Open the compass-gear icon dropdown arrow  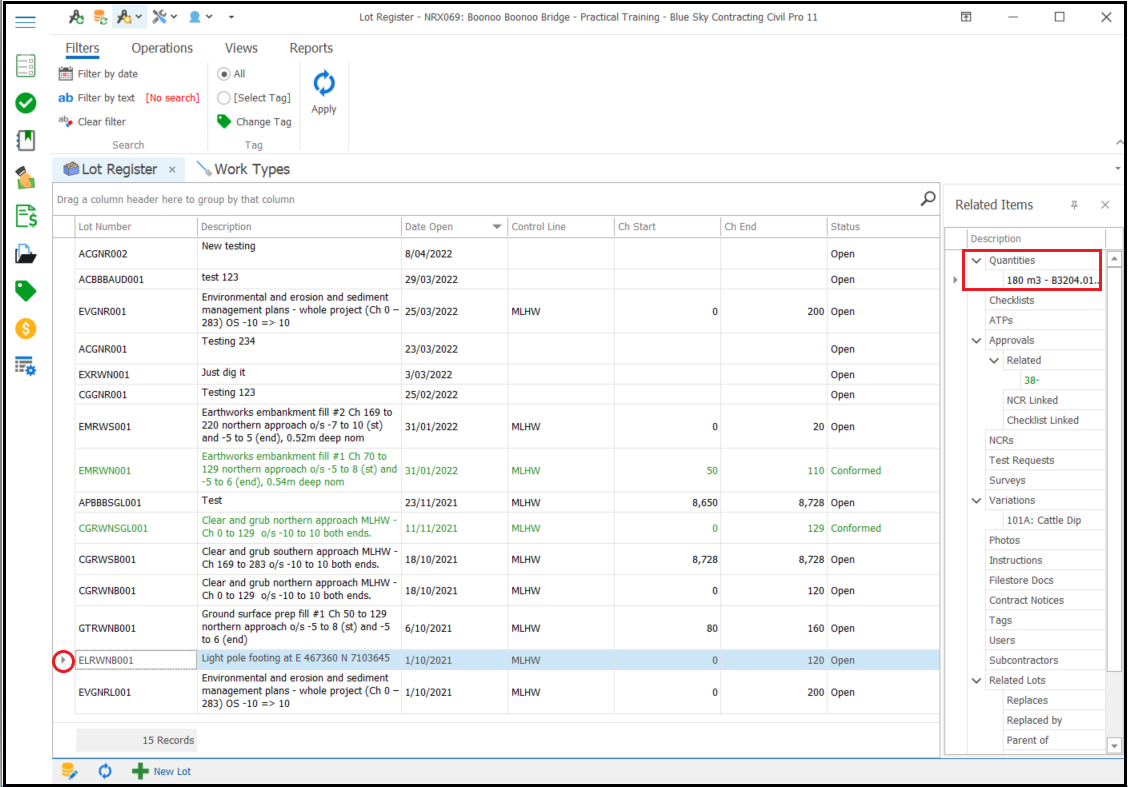(x=139, y=17)
